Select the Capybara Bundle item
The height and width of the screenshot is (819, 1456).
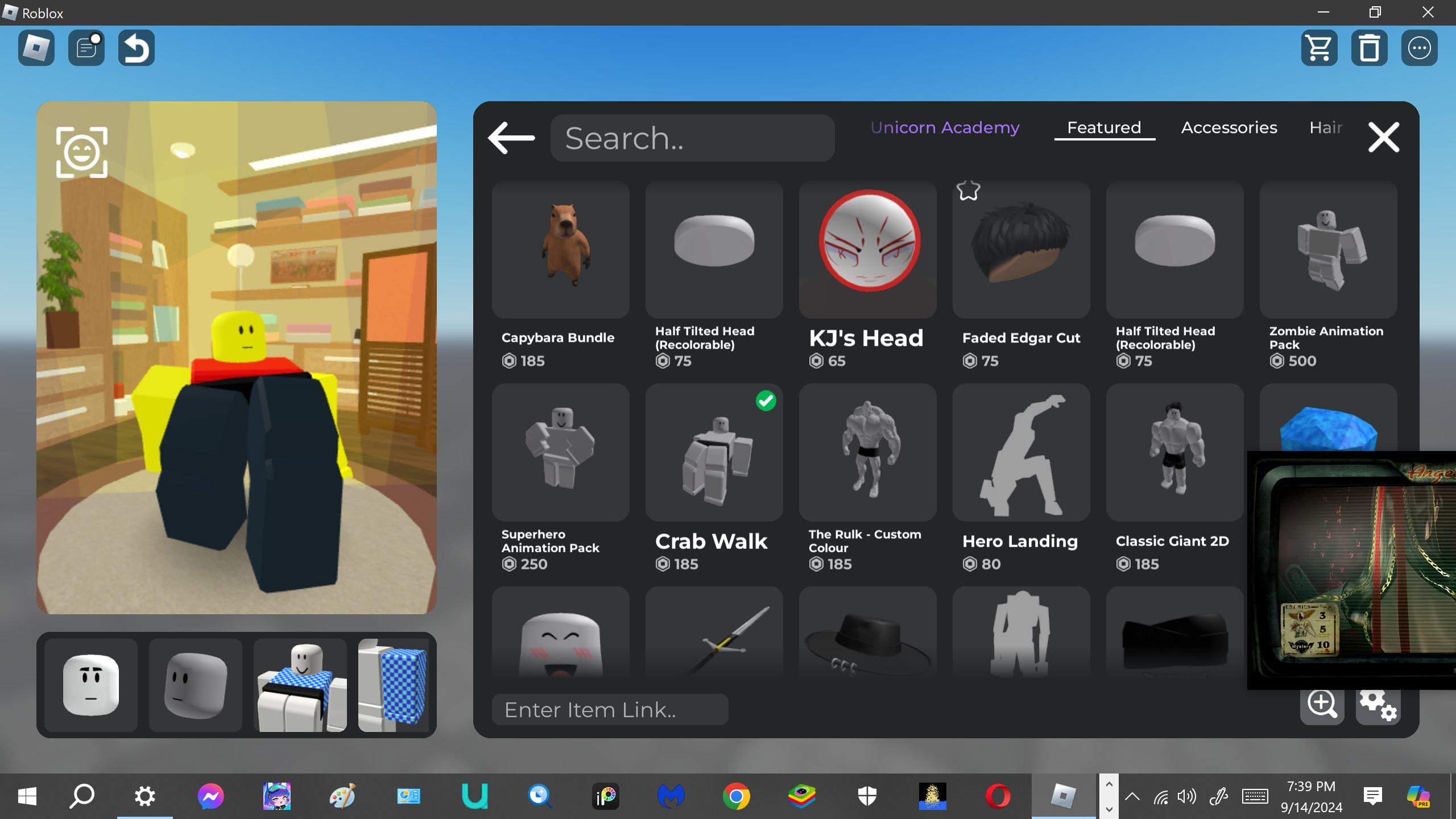click(560, 250)
